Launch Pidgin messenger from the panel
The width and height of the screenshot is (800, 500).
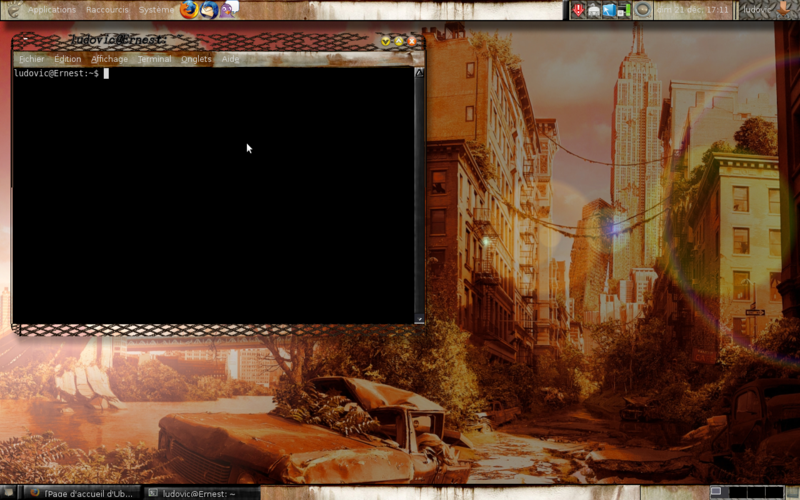pos(229,10)
